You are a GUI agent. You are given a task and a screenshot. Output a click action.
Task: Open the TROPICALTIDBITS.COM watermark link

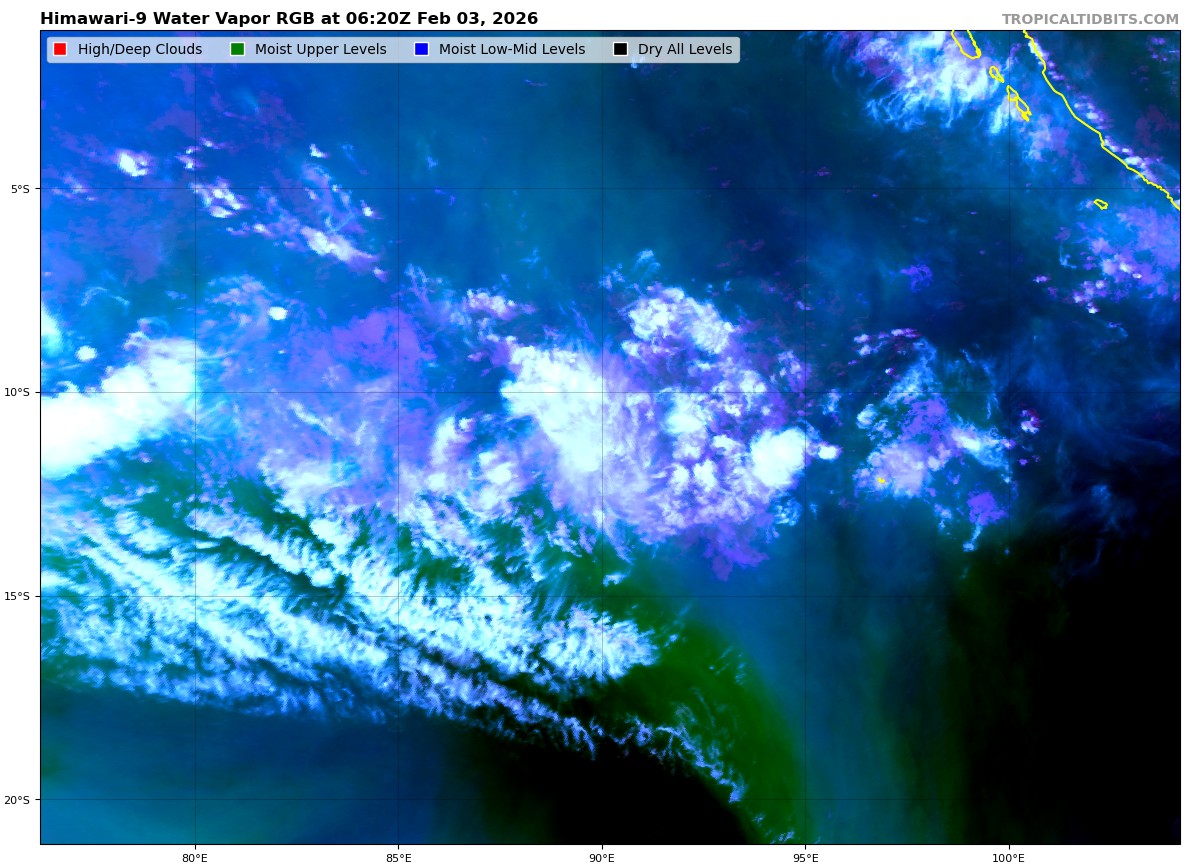coord(1090,19)
